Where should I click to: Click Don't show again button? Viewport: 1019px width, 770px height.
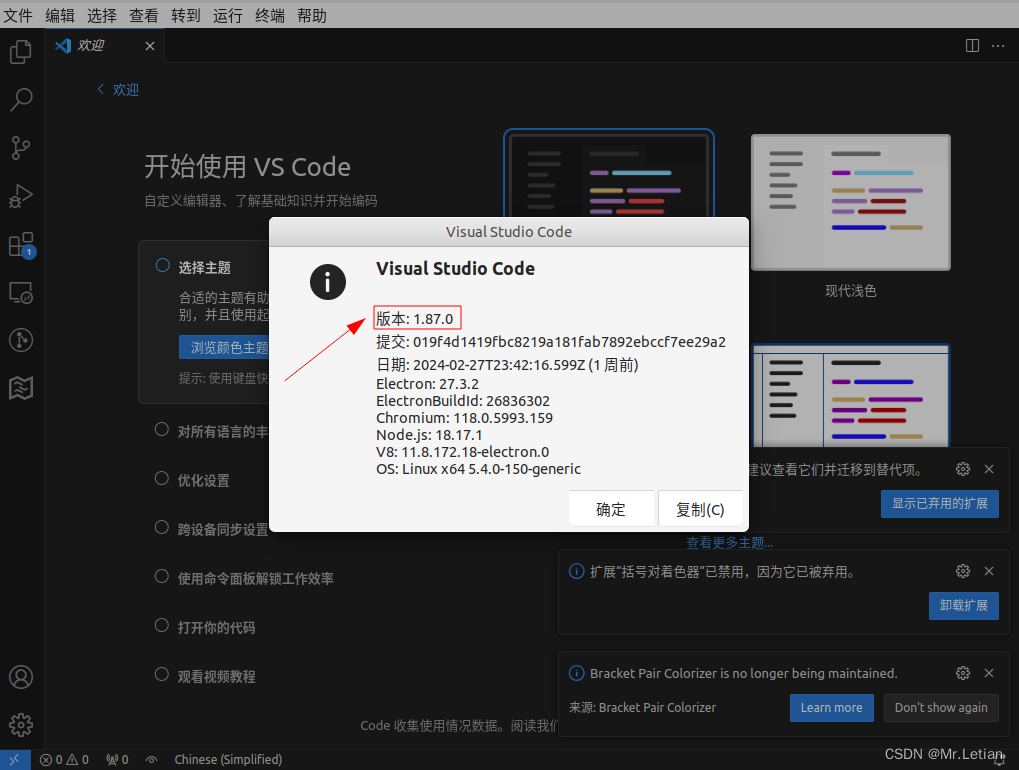coord(941,708)
